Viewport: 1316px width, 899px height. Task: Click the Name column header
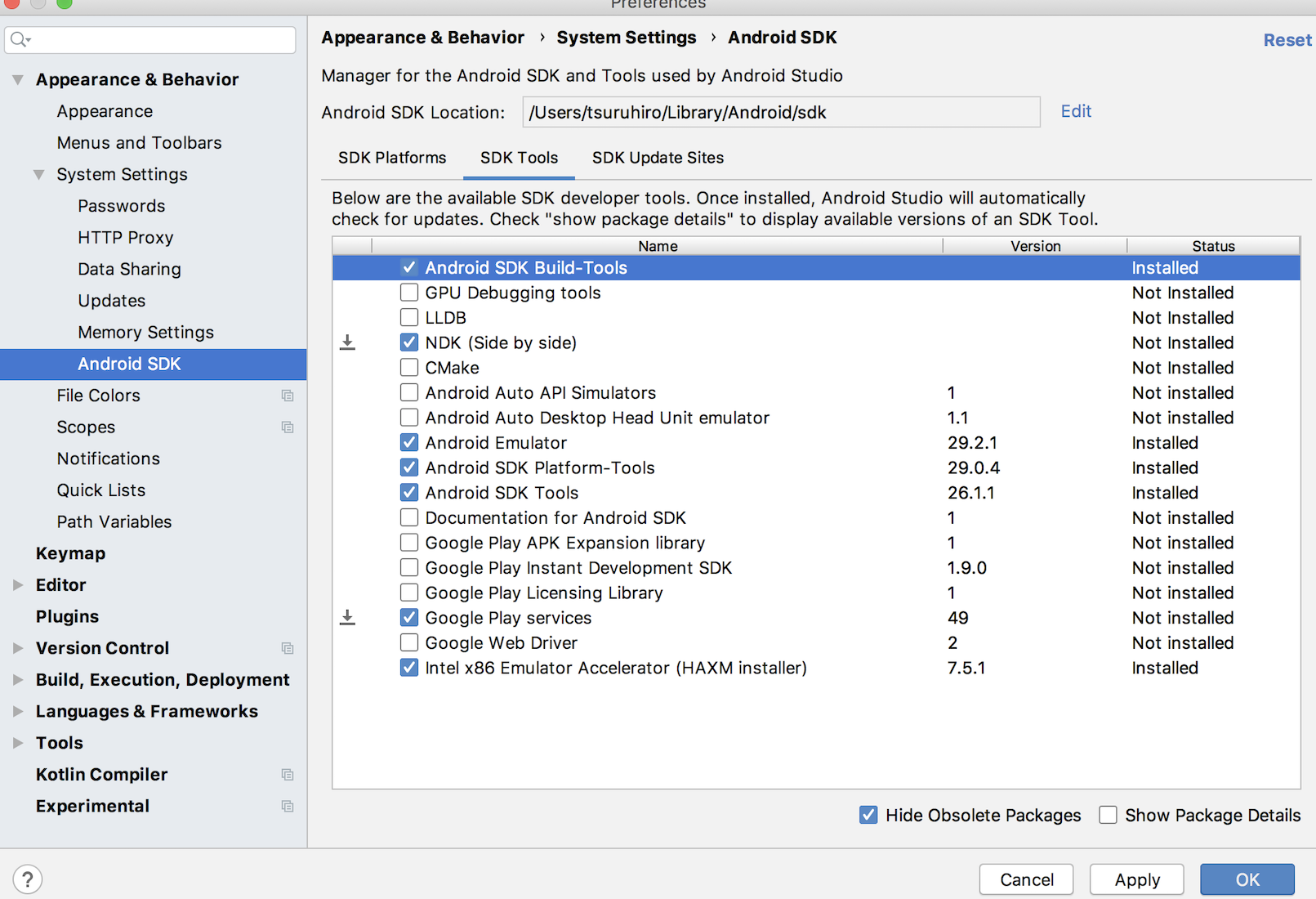[x=658, y=246]
